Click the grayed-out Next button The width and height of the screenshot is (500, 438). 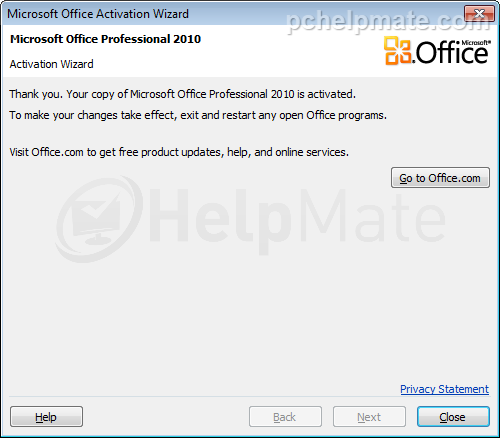[369, 416]
